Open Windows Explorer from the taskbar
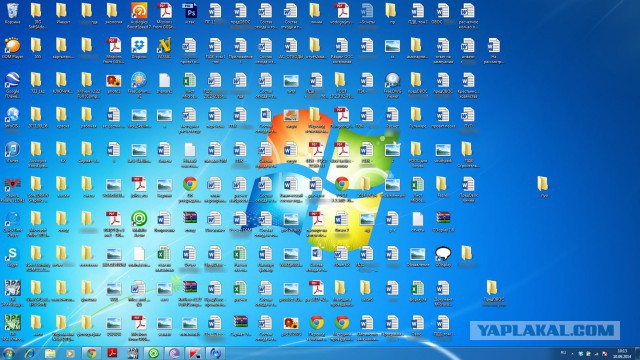The image size is (640, 360). pos(50,353)
